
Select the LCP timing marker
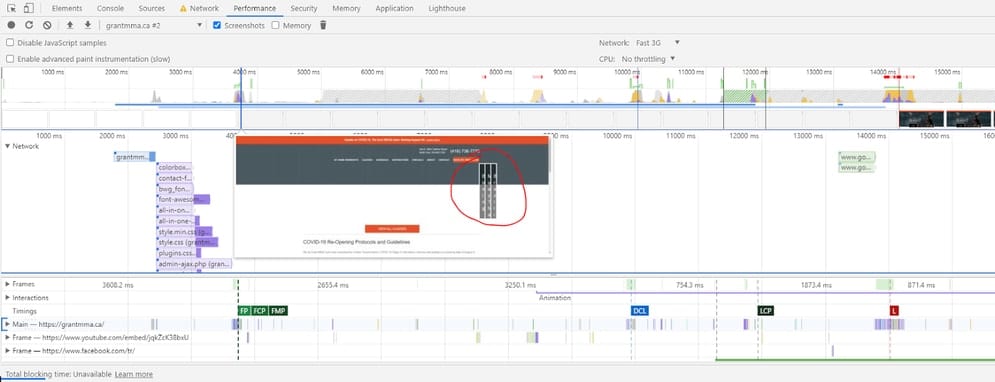[766, 311]
